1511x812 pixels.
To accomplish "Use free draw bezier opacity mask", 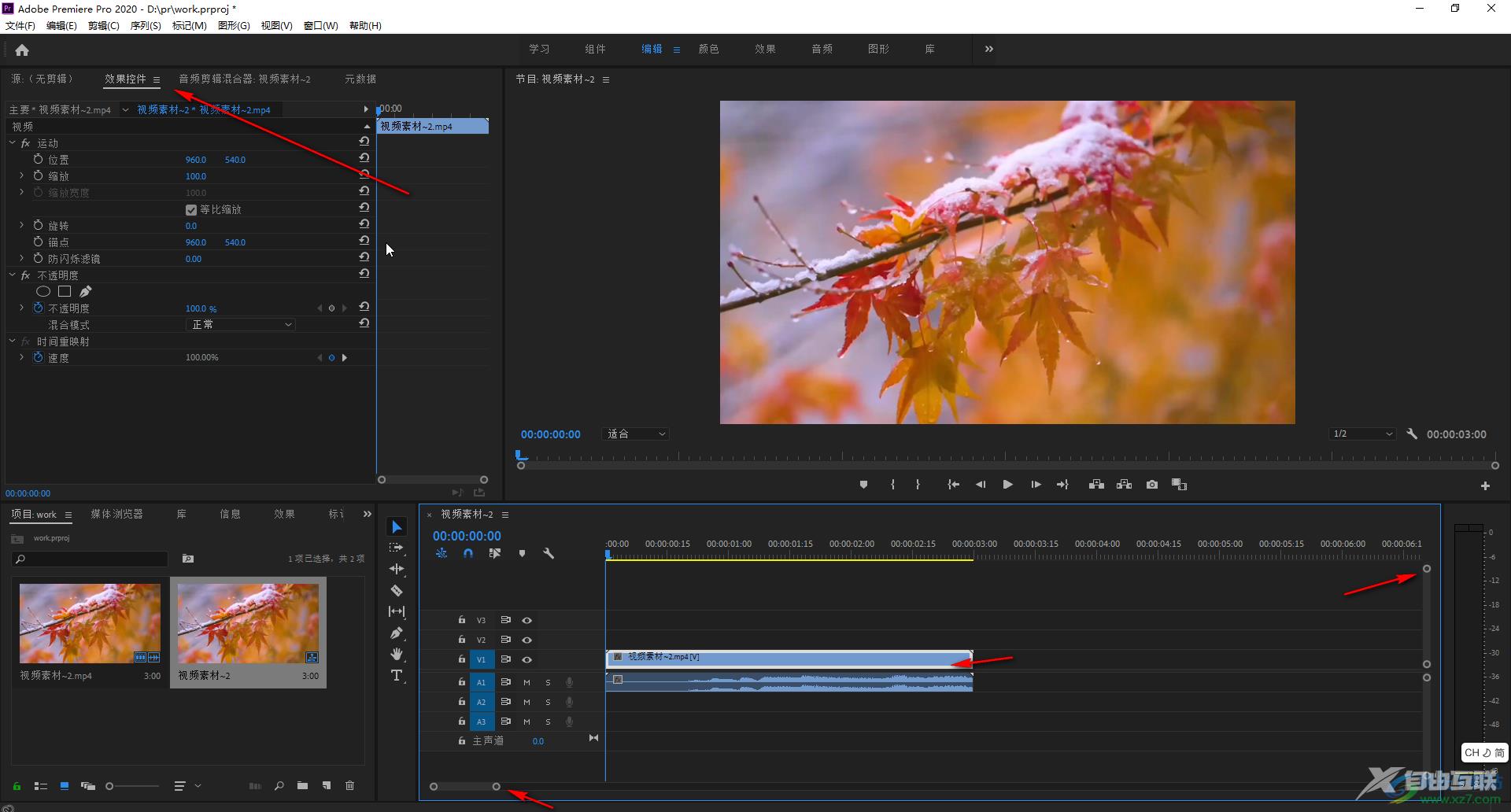I will click(85, 291).
